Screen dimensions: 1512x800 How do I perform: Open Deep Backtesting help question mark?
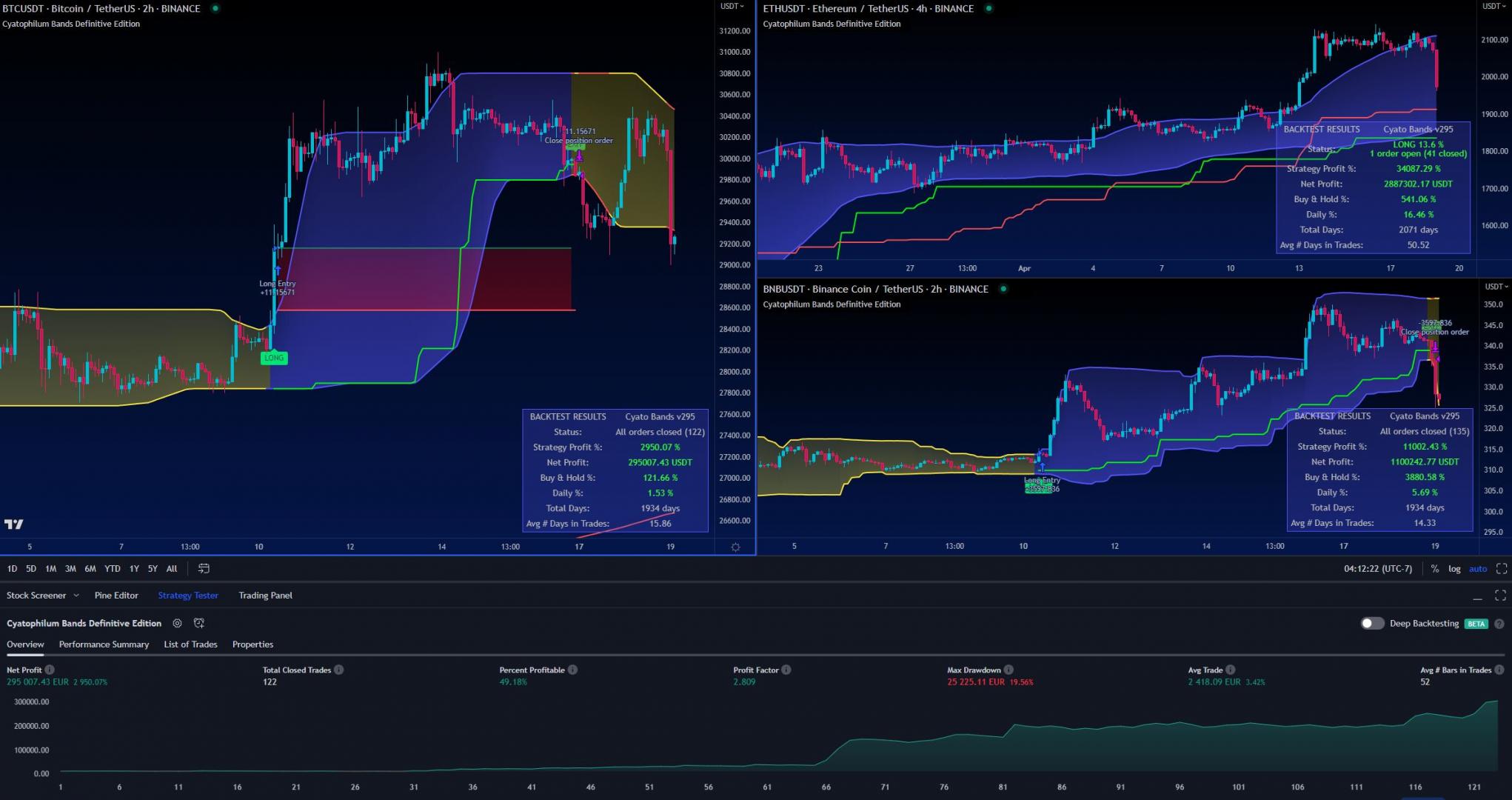tap(1499, 624)
